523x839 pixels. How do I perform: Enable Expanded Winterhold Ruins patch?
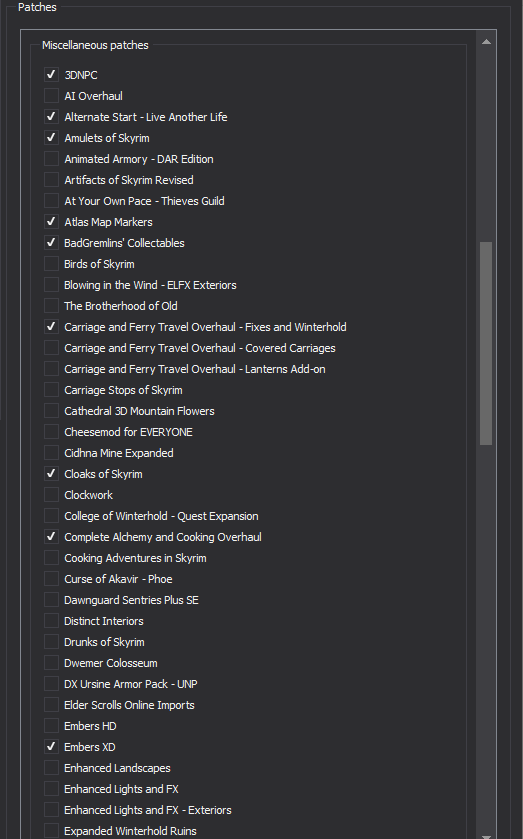(x=51, y=831)
